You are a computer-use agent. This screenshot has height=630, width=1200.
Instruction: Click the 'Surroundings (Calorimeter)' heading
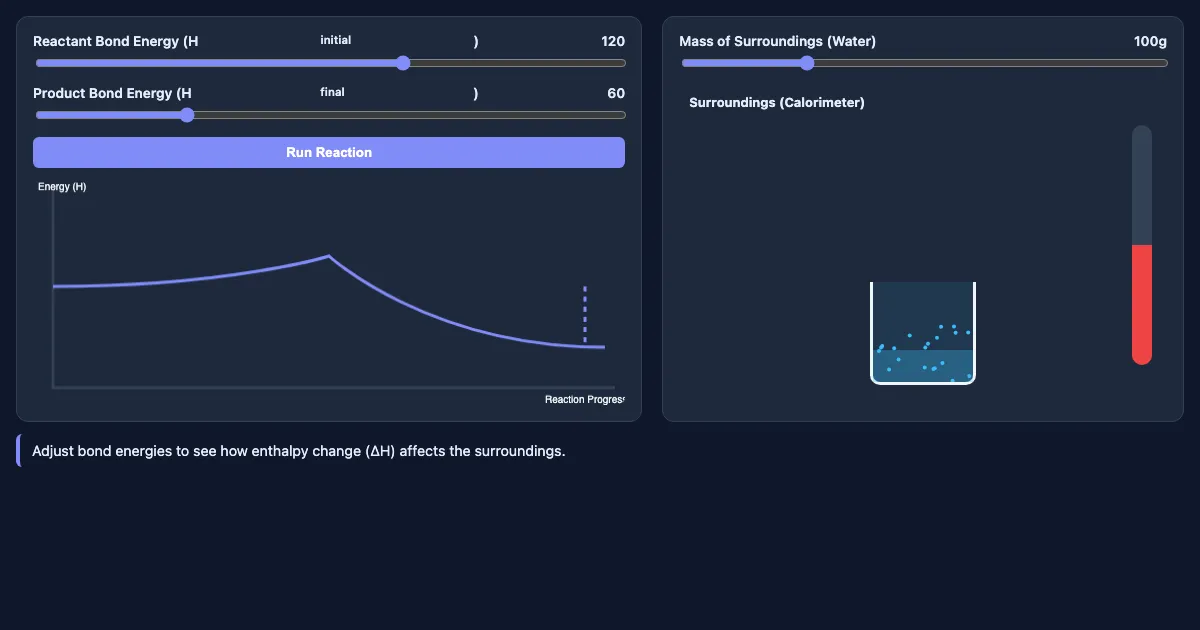pyautogui.click(x=777, y=102)
